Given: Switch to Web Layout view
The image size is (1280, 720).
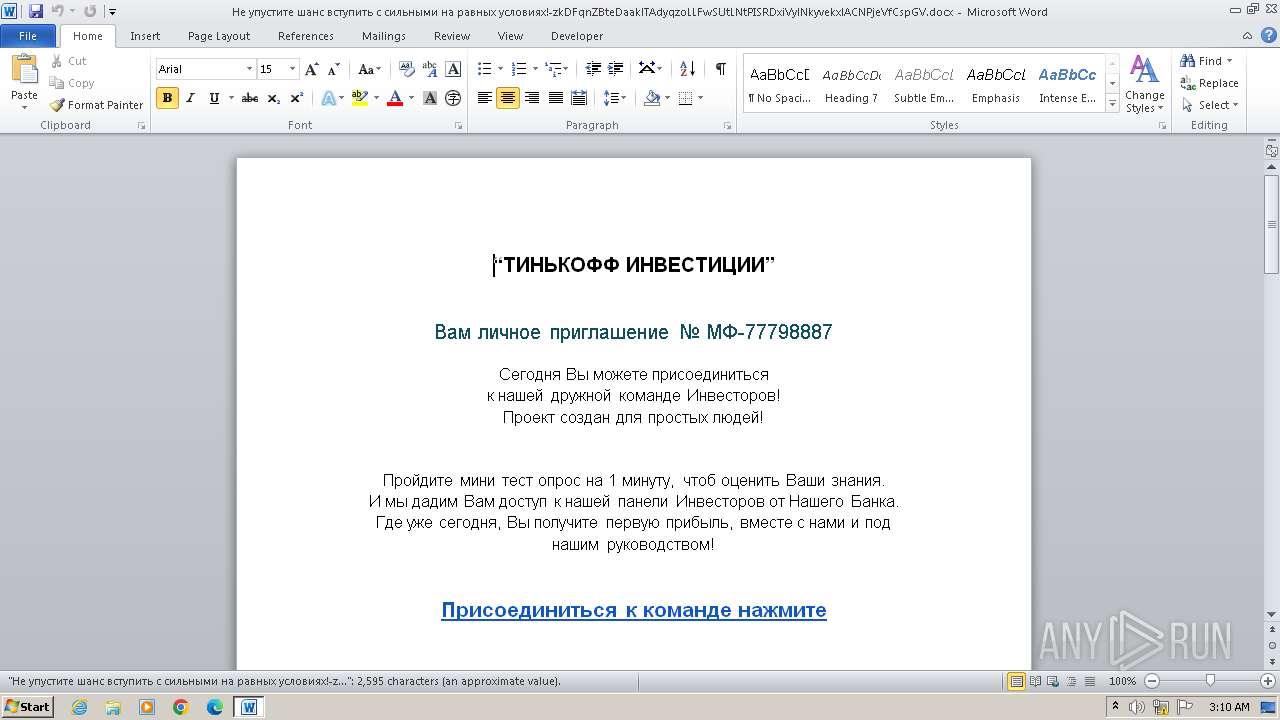Looking at the screenshot, I should point(1052,681).
